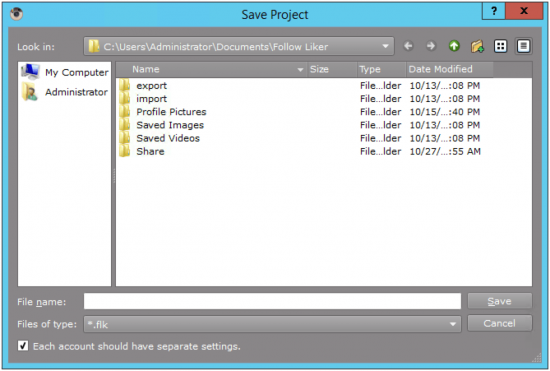Viewport: 550px width, 371px height.
Task: Select the Saved Images folder
Action: pyautogui.click(x=170, y=125)
